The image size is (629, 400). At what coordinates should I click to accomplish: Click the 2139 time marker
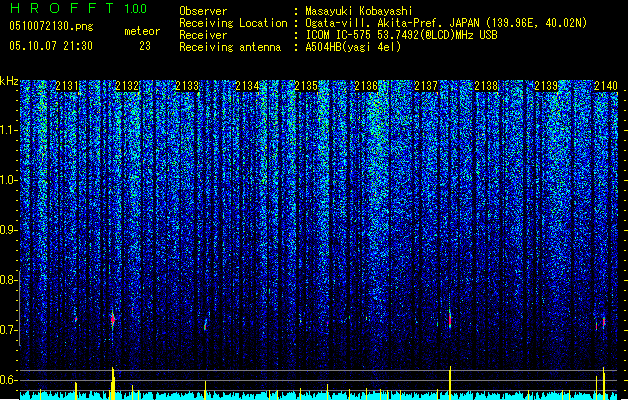tap(546, 86)
